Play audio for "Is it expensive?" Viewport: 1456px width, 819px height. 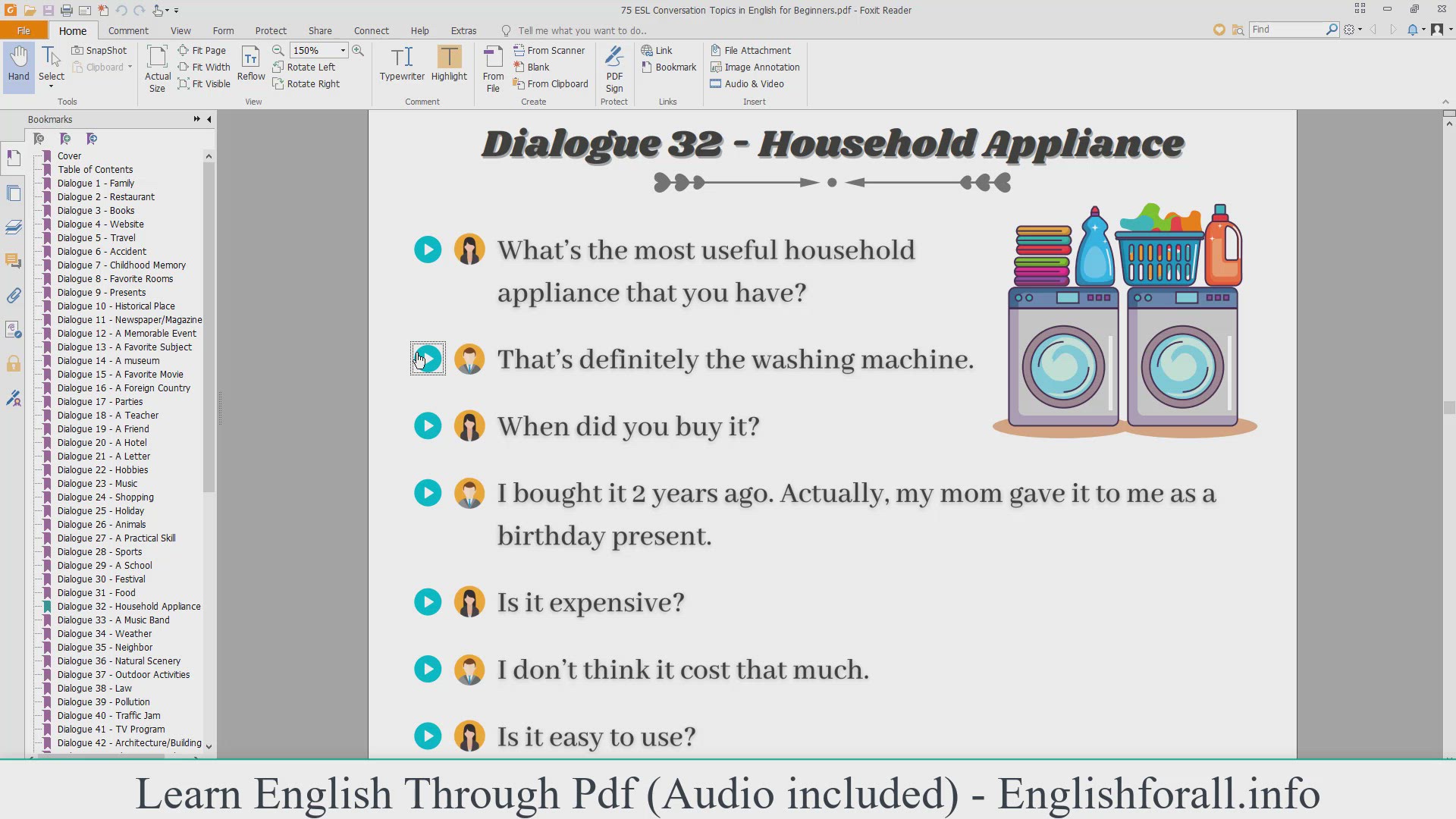(428, 602)
